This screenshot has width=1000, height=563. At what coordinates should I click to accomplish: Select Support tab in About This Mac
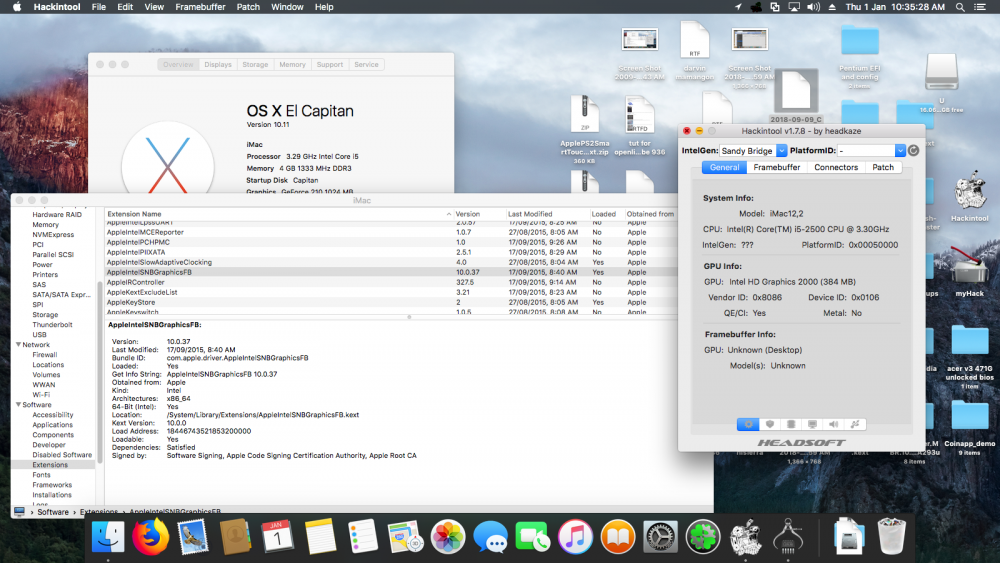click(x=330, y=64)
